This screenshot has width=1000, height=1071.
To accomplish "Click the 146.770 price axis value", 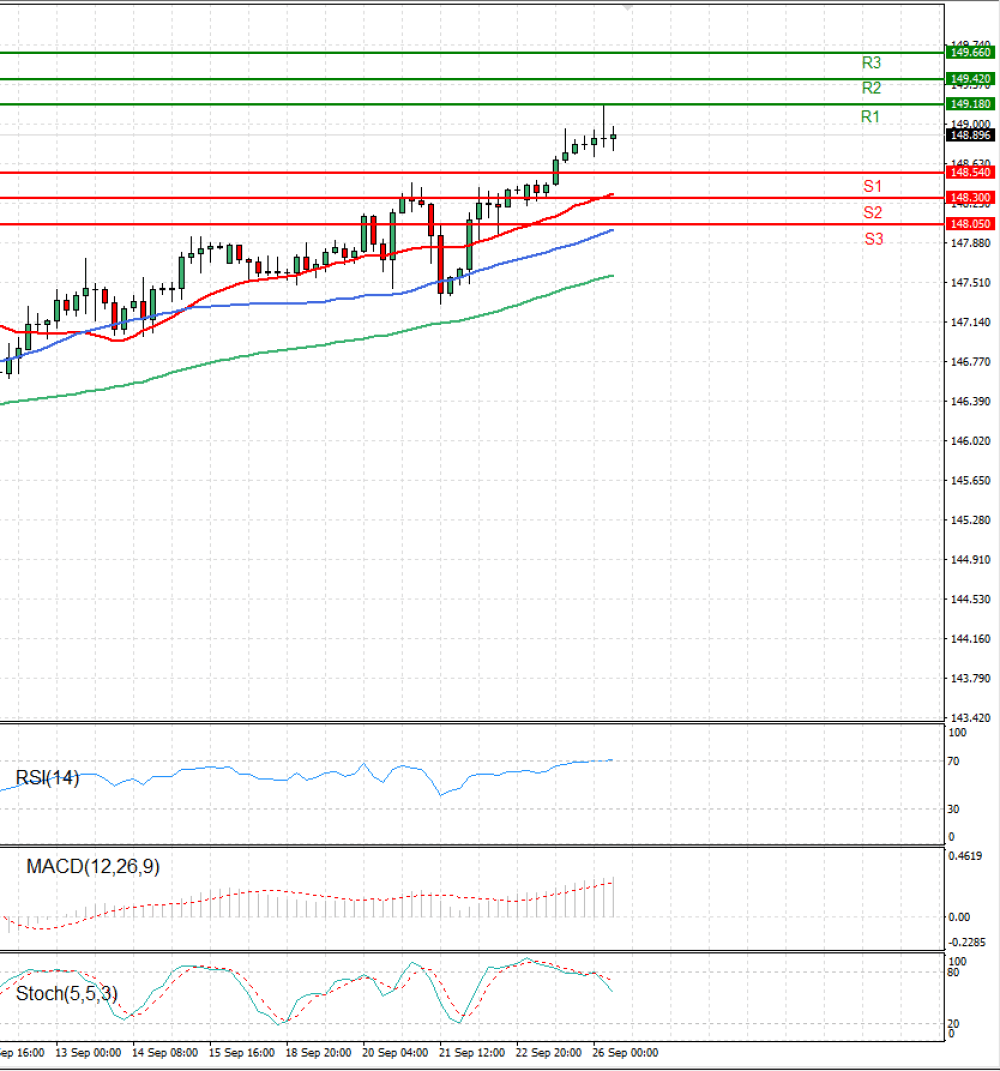I will 971,362.
